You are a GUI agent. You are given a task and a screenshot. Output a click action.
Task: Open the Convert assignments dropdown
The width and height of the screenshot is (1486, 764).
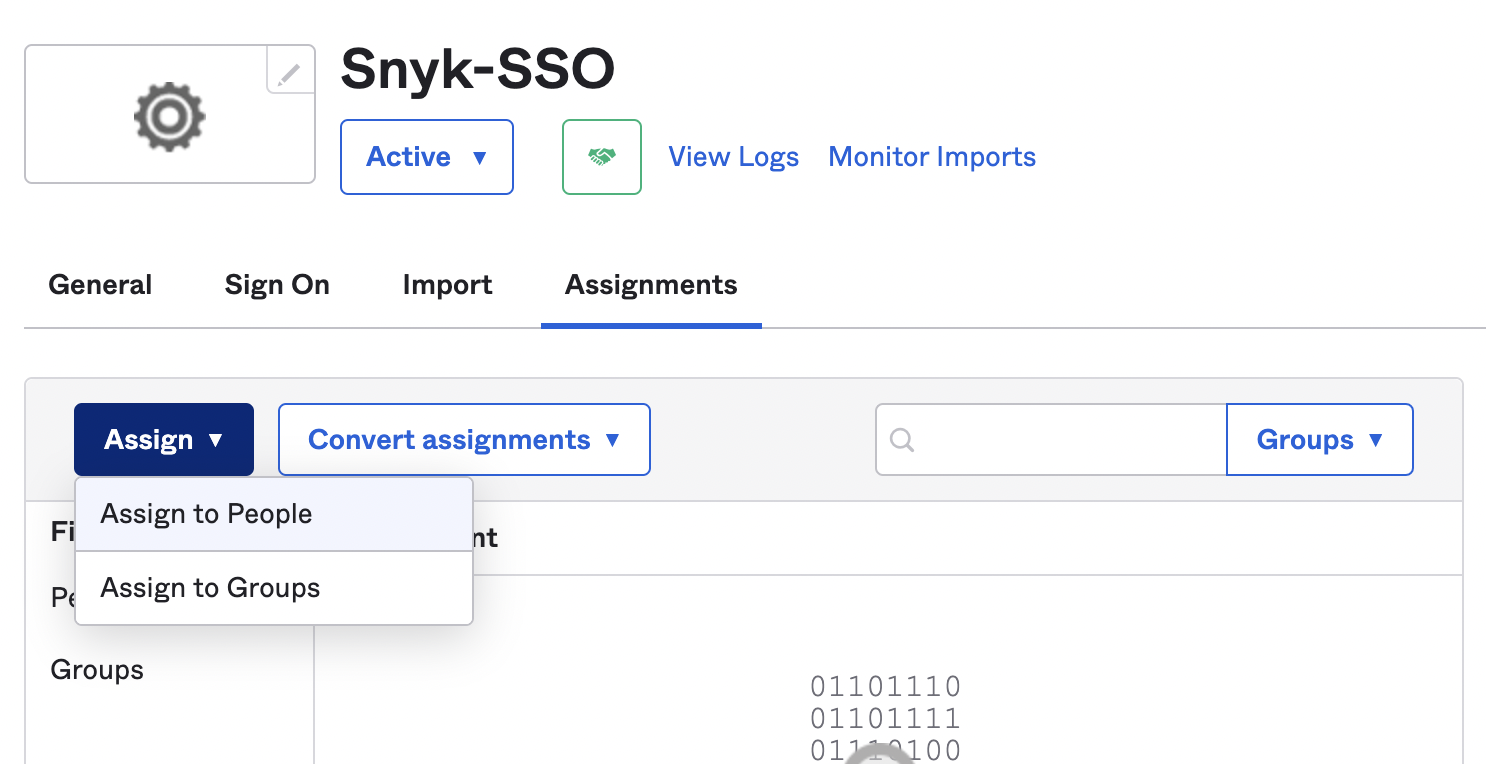[x=463, y=439]
